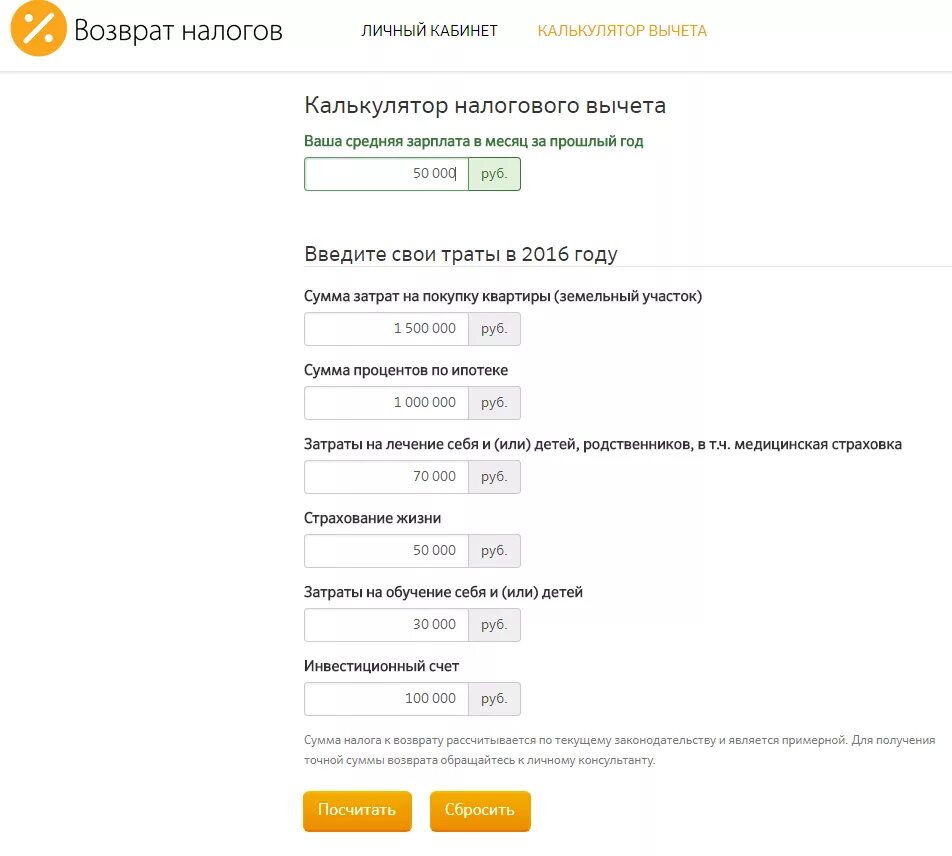952x856 pixels.
Task: Click the Введите свои траты heading
Action: 461,254
